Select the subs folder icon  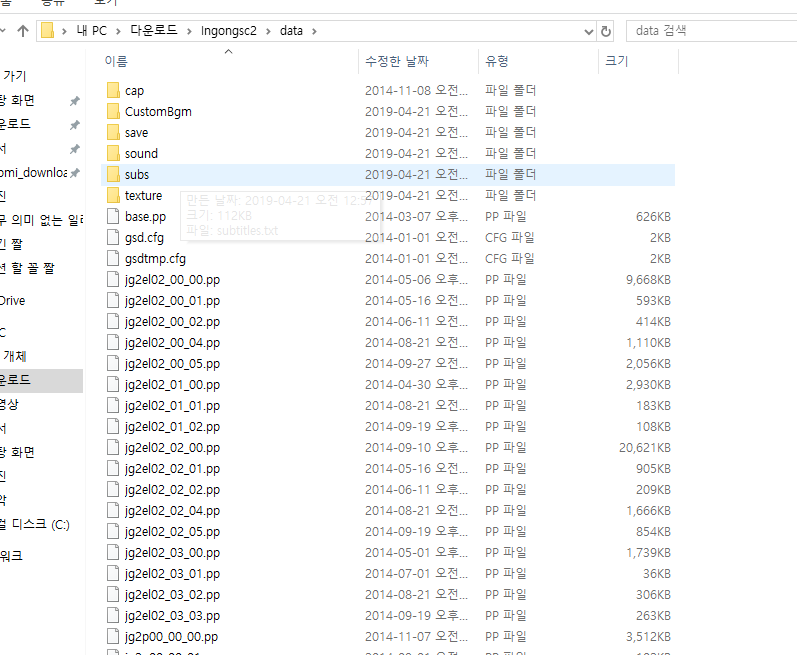point(113,174)
